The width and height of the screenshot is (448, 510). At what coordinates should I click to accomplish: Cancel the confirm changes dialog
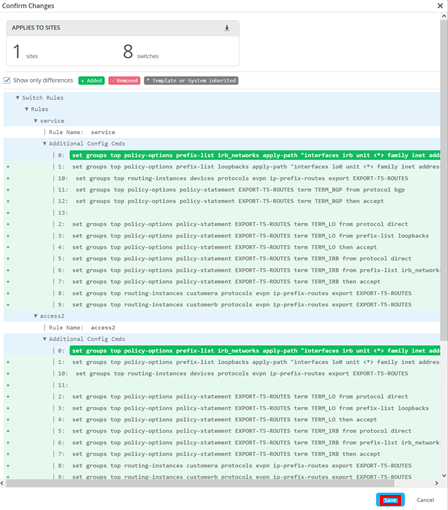(x=425, y=500)
